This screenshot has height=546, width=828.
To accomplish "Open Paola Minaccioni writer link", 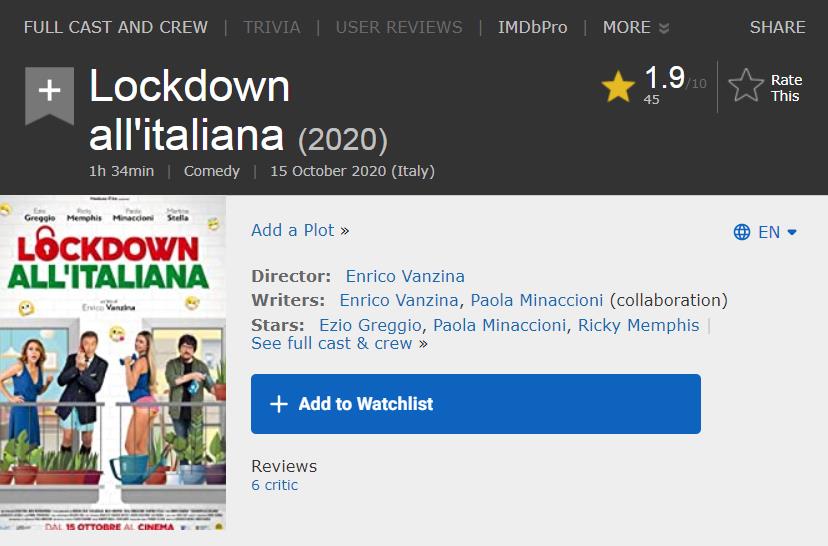I will pyautogui.click(x=537, y=300).
